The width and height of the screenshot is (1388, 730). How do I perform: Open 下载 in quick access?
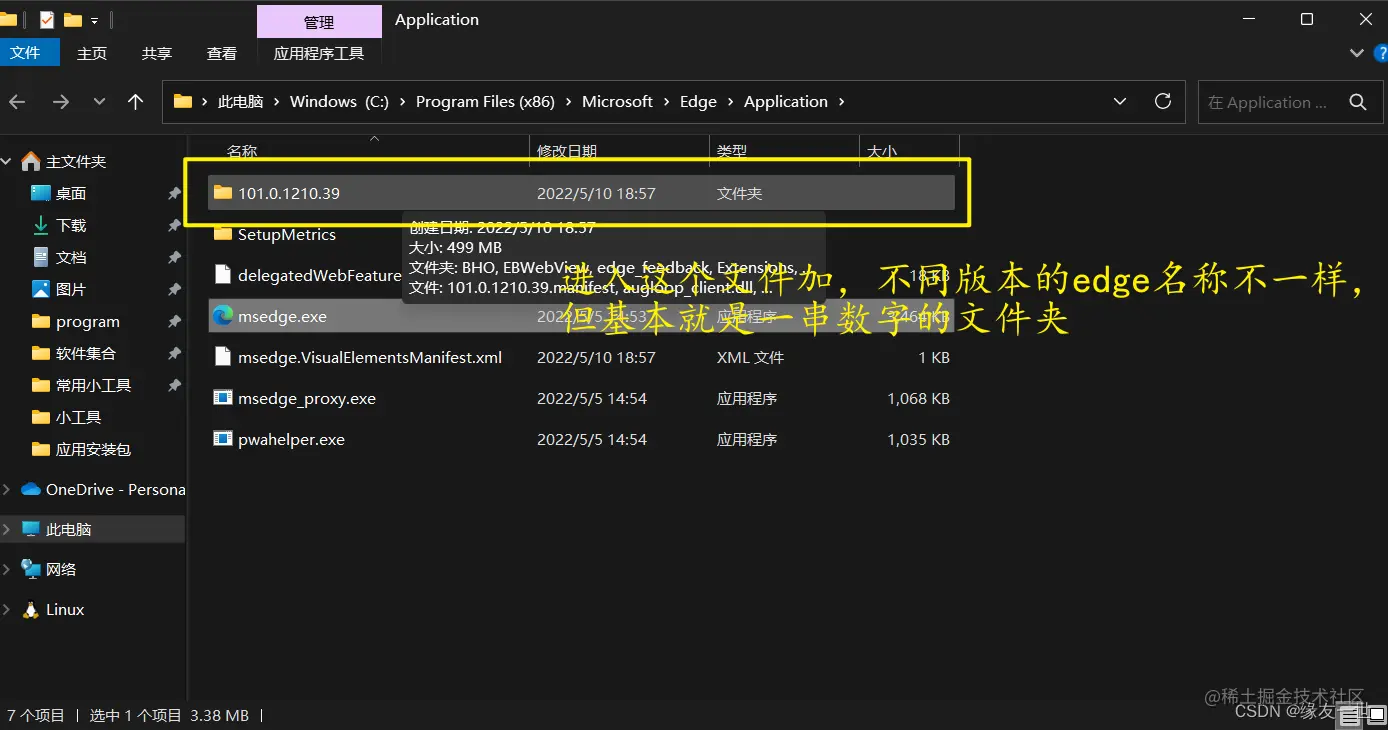click(x=71, y=225)
